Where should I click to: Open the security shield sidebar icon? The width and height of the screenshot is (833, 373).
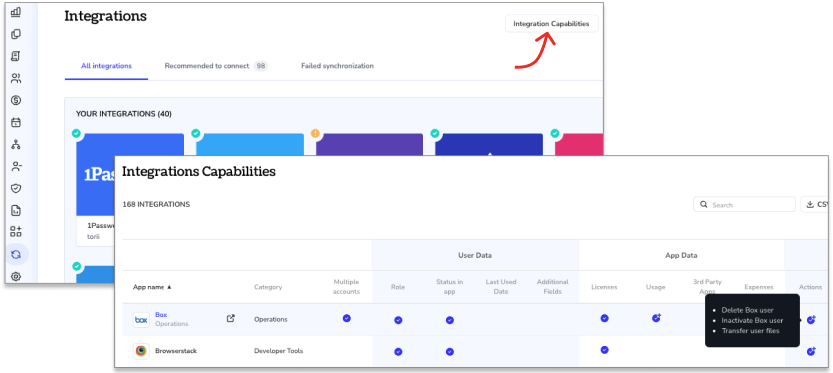[16, 188]
